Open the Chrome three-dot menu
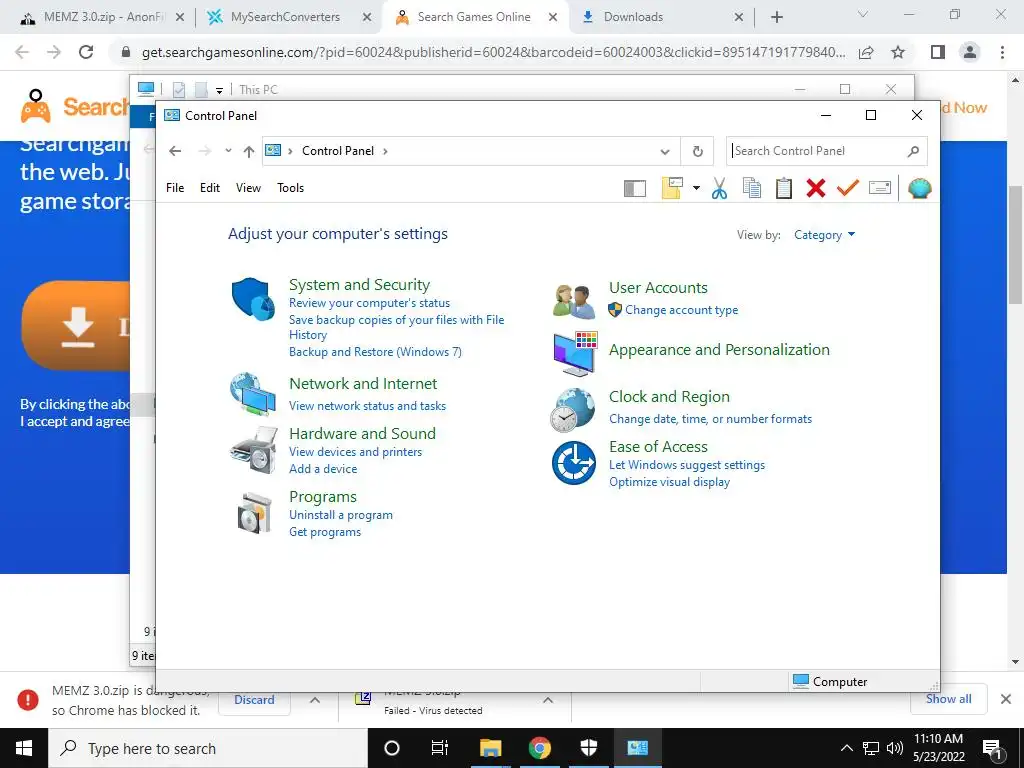The height and width of the screenshot is (768, 1024). (x=1002, y=52)
